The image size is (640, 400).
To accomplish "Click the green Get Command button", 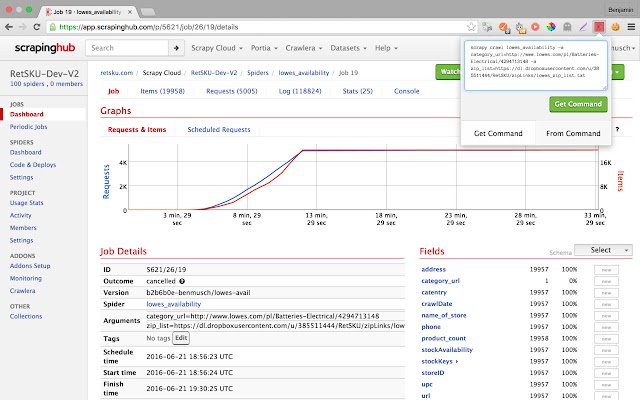I will click(578, 104).
